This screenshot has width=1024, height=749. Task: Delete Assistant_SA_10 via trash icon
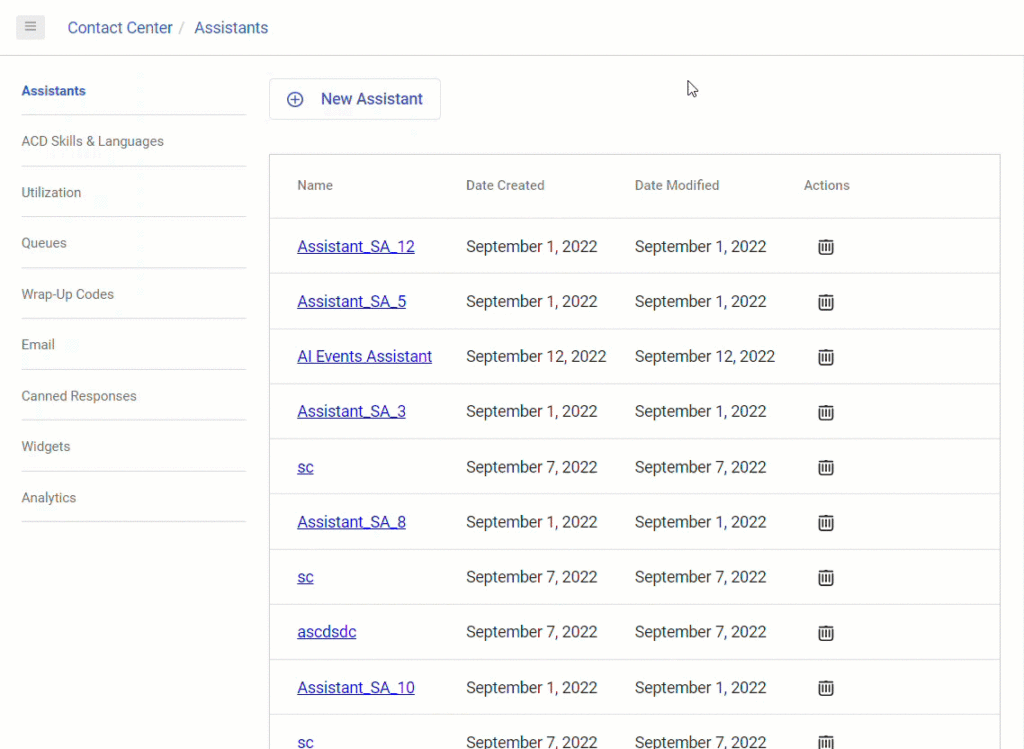tap(825, 687)
